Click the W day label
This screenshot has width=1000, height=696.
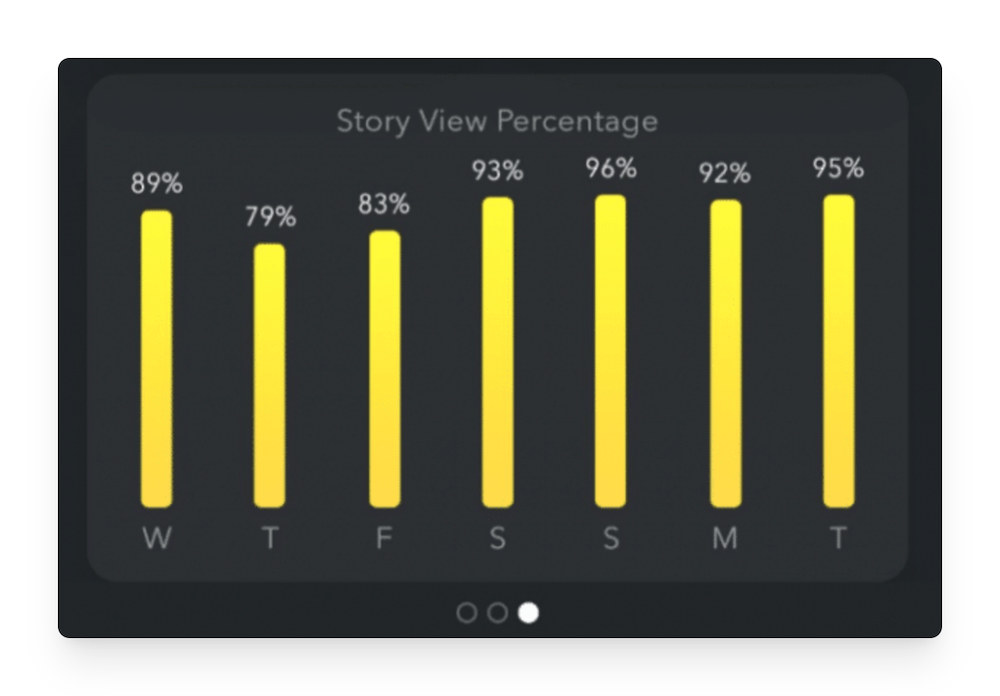157,539
